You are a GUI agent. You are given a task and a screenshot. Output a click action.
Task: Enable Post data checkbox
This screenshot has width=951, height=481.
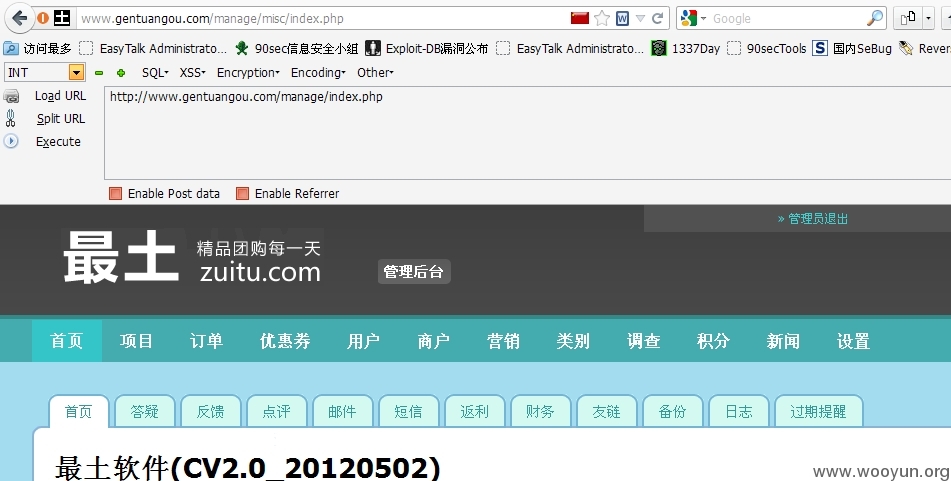click(115, 193)
